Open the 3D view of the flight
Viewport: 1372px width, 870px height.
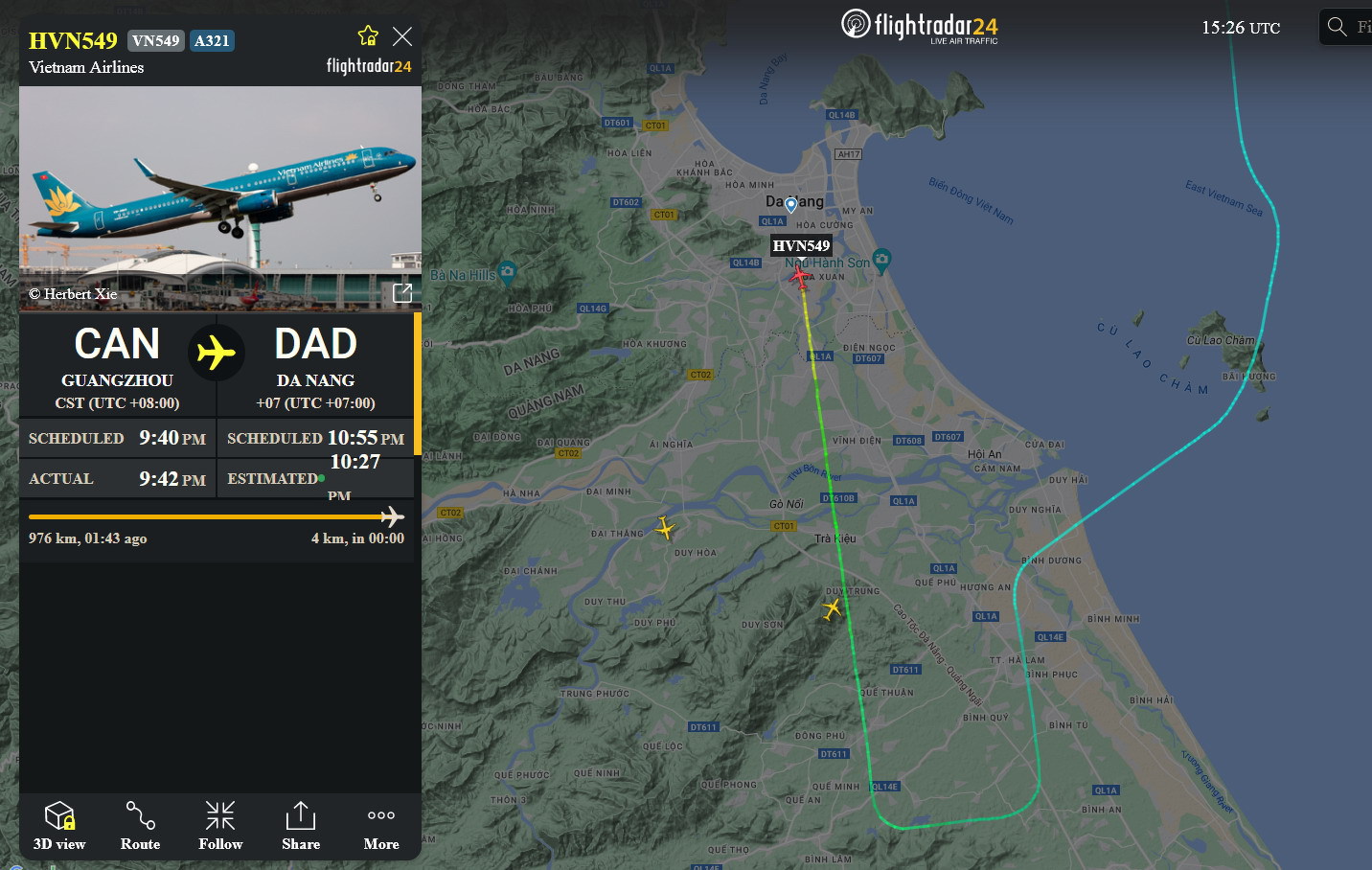click(59, 825)
